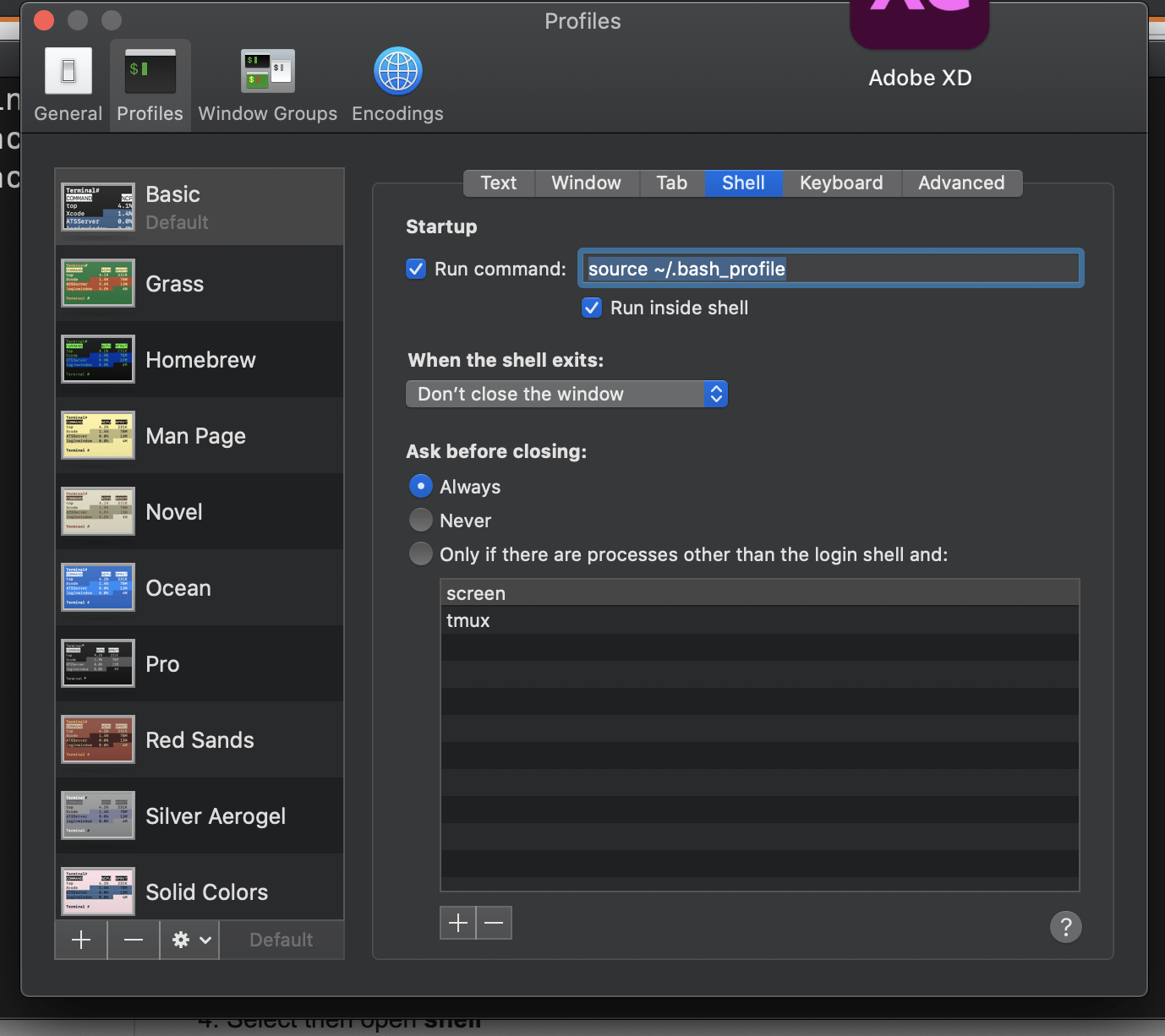Select the Ocean profile thumbnail
Viewport: 1165px width, 1036px height.
click(98, 587)
